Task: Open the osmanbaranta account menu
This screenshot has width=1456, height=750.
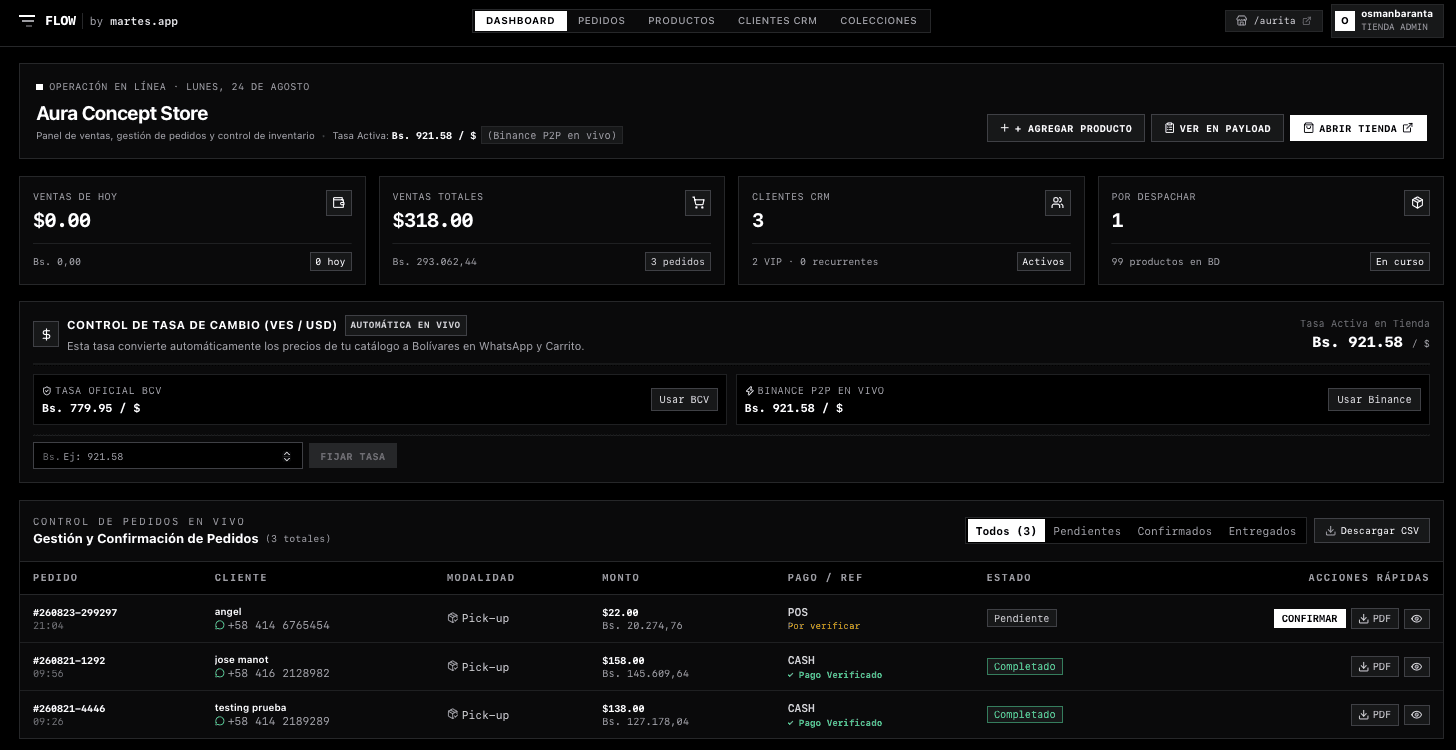Action: (1386, 20)
